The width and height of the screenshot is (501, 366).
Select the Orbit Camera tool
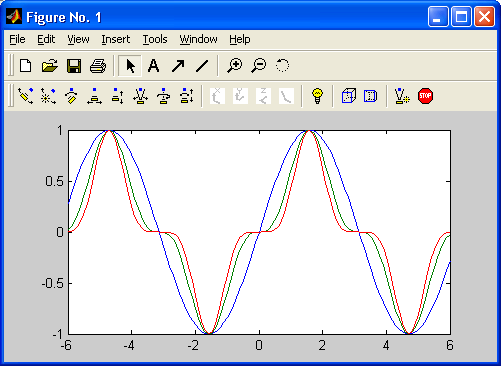point(26,96)
